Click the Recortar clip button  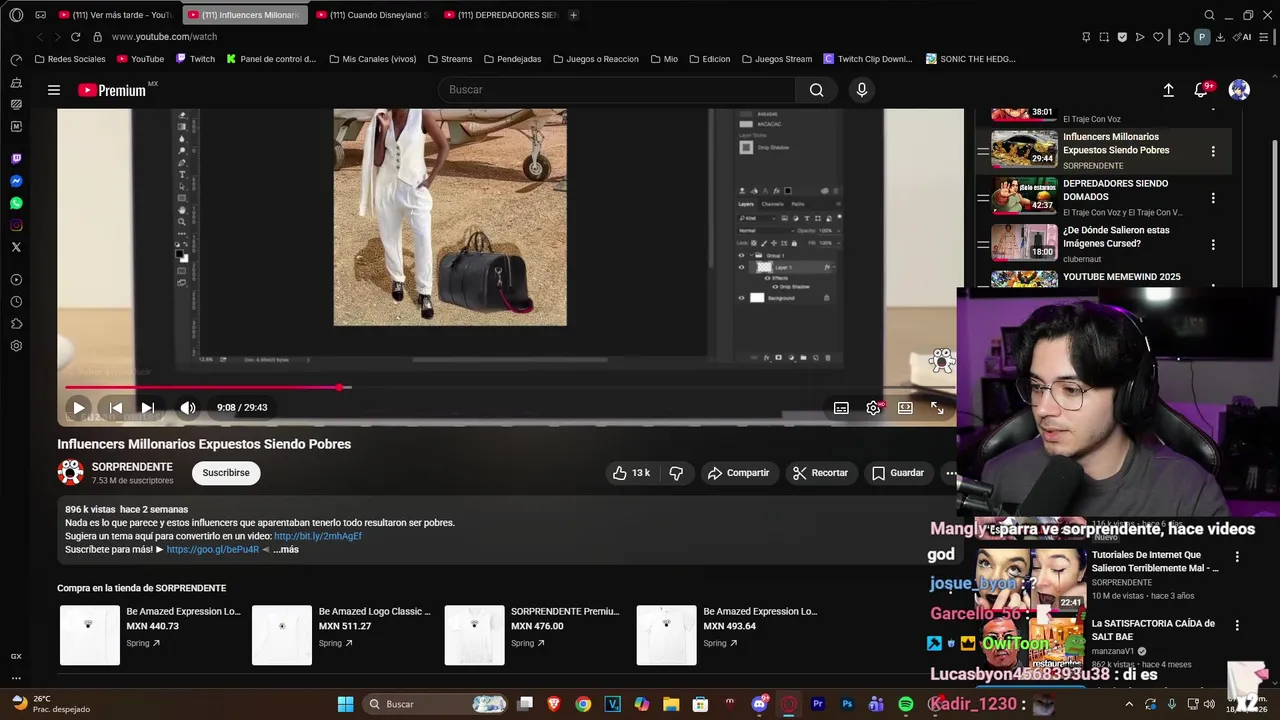point(820,473)
